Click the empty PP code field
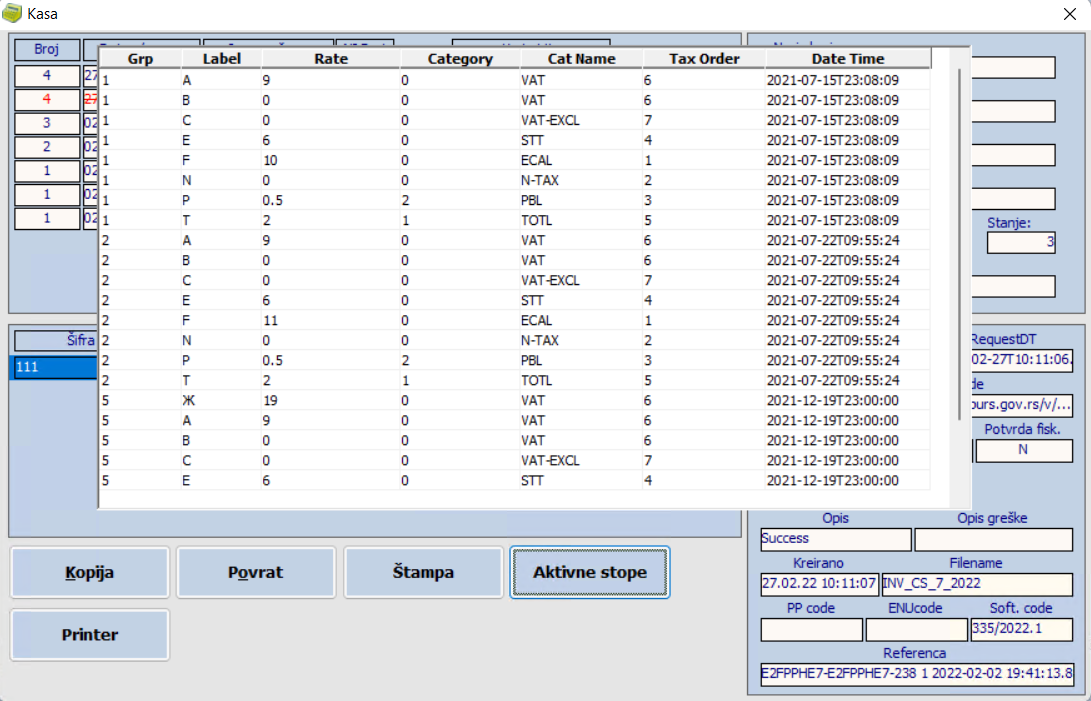1091x701 pixels. click(811, 629)
